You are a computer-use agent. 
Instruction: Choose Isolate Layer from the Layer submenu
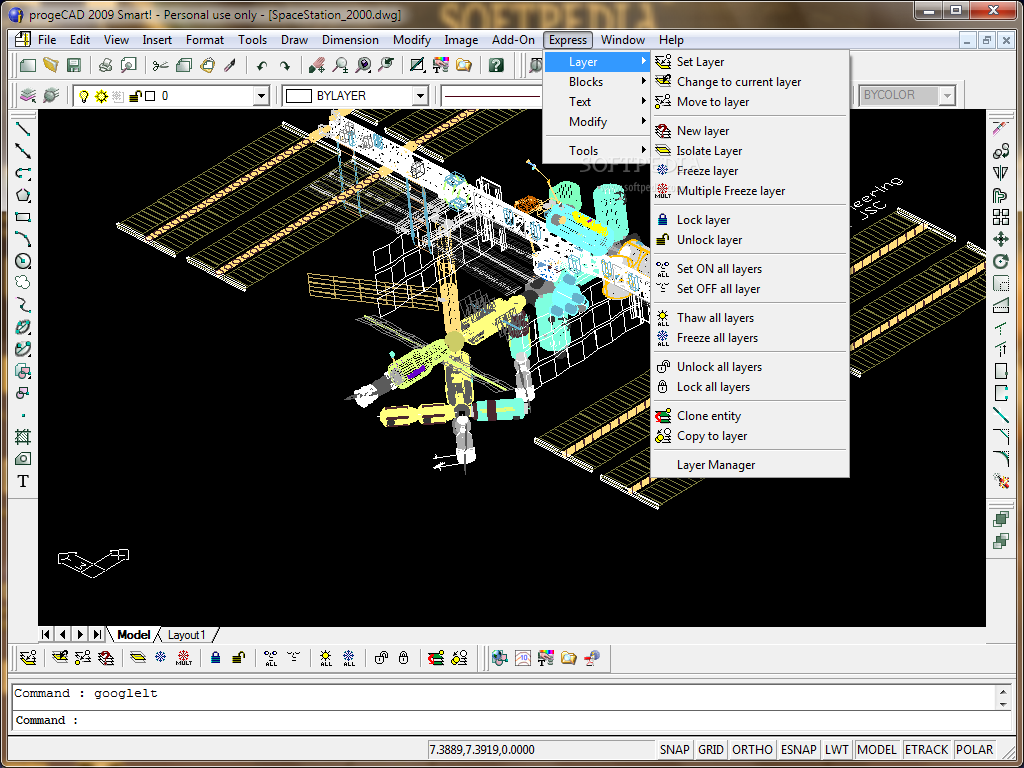(x=750, y=151)
